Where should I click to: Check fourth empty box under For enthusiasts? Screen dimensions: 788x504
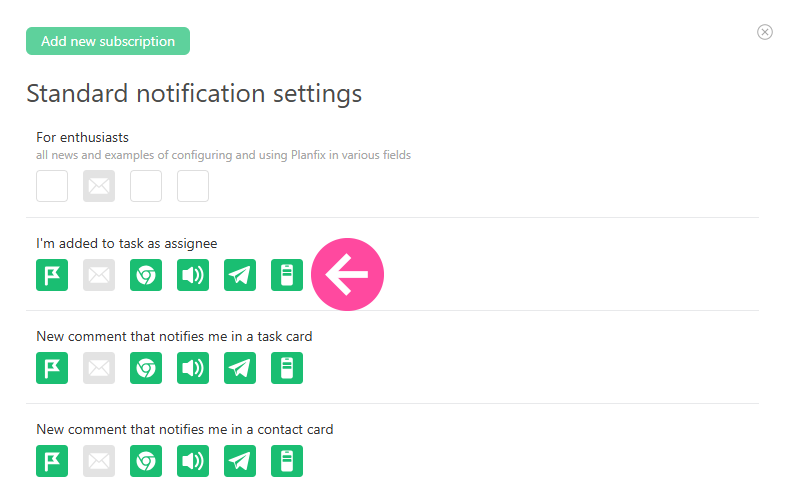point(193,186)
